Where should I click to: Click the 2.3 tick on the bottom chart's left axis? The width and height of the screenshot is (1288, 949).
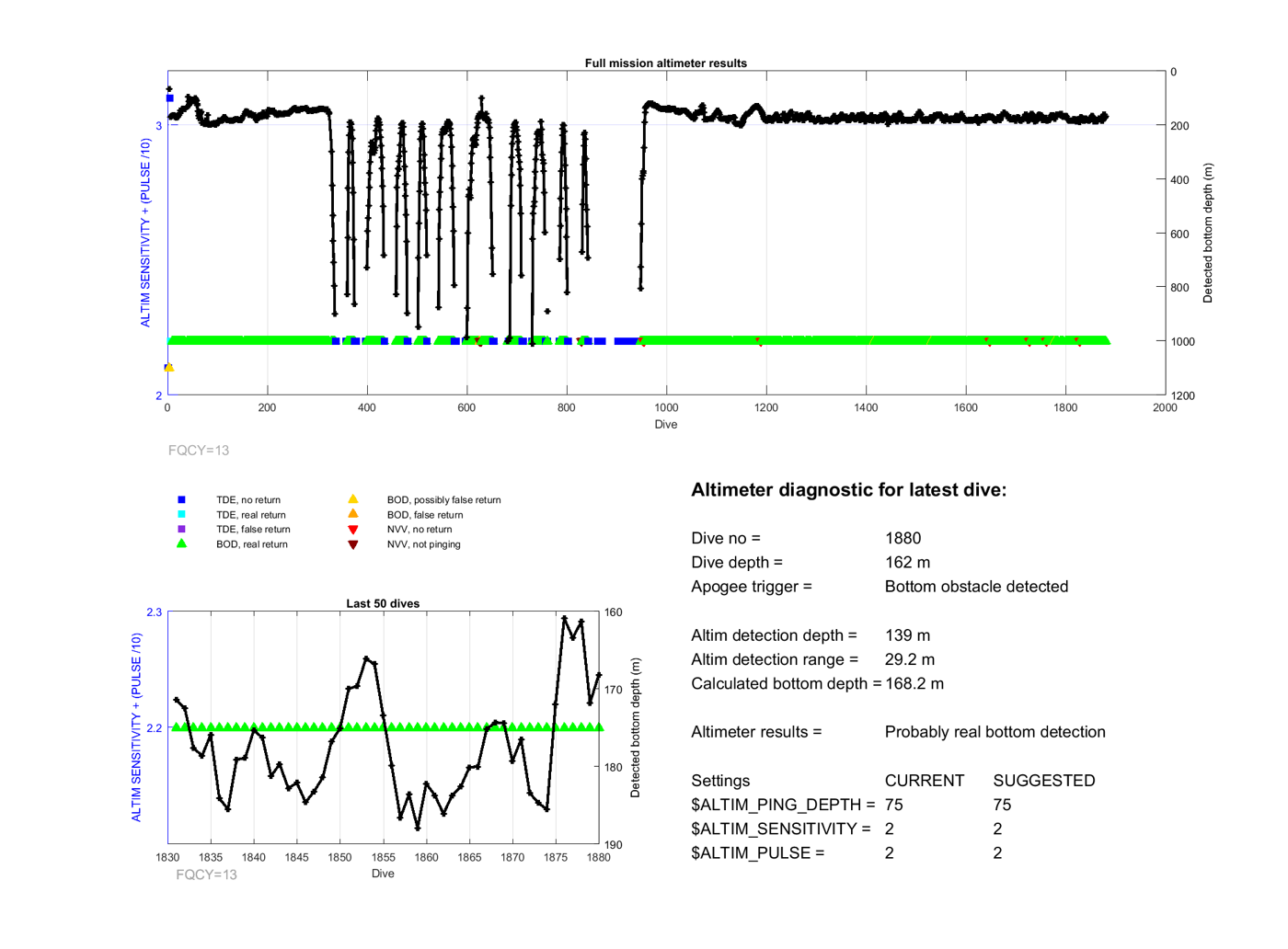154,612
